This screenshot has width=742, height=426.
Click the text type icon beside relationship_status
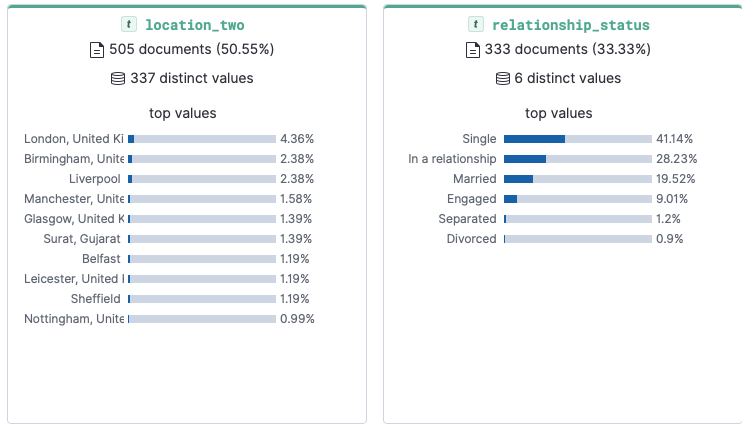click(476, 25)
